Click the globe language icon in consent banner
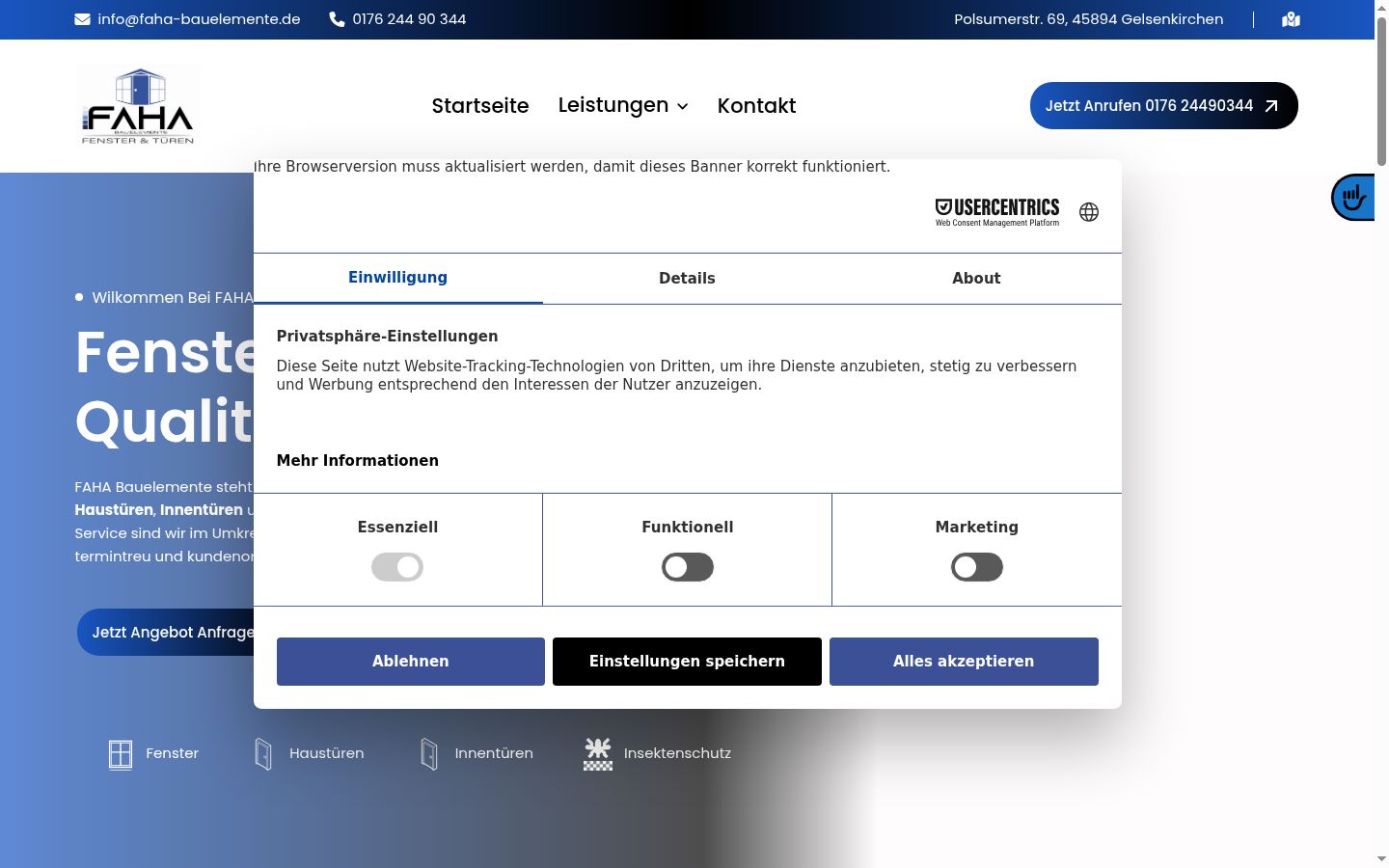Screen dimensions: 1389x868 click(1089, 212)
